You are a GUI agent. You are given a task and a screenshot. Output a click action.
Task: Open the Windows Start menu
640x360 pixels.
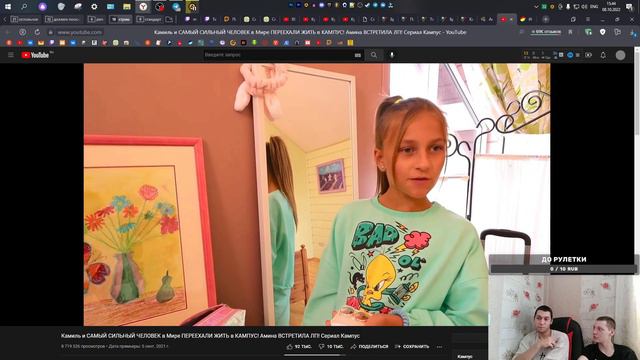(x=8, y=7)
